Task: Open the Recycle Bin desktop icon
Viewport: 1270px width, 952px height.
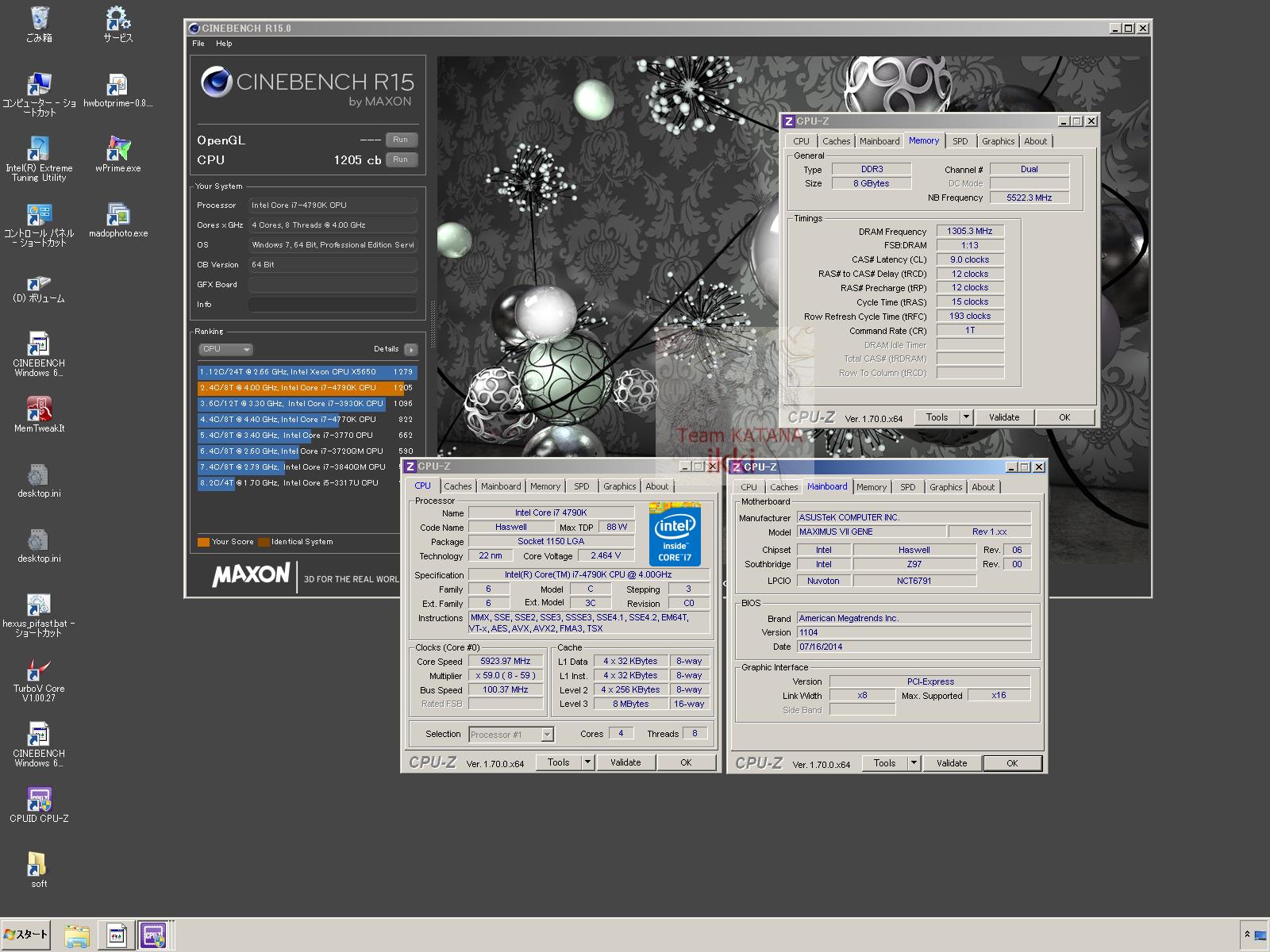Action: [38, 24]
